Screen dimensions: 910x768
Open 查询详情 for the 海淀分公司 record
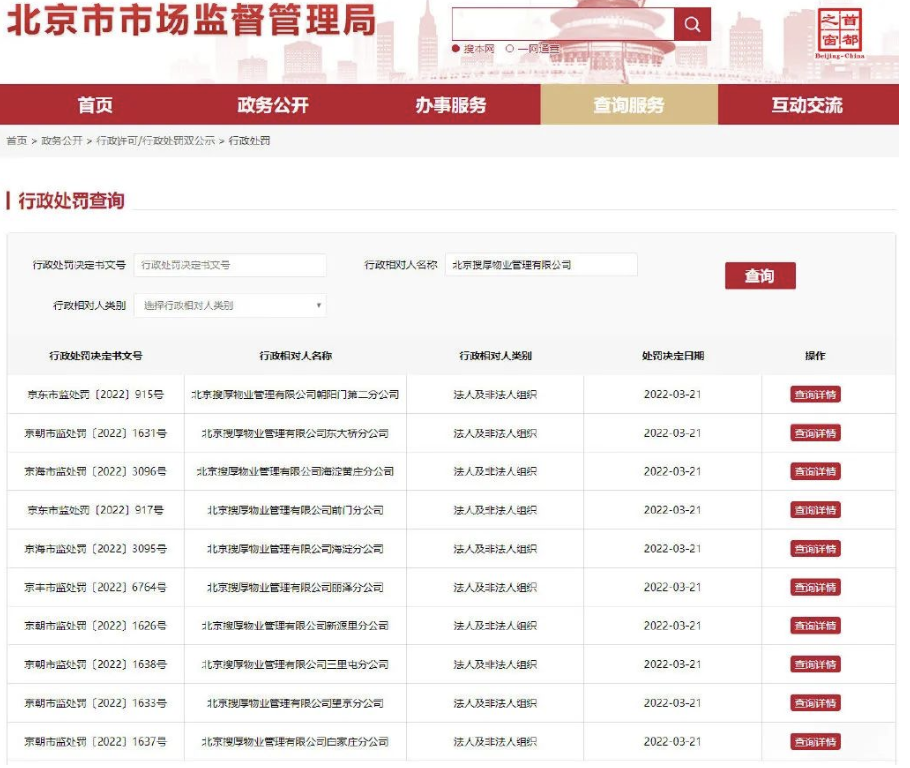coord(816,548)
